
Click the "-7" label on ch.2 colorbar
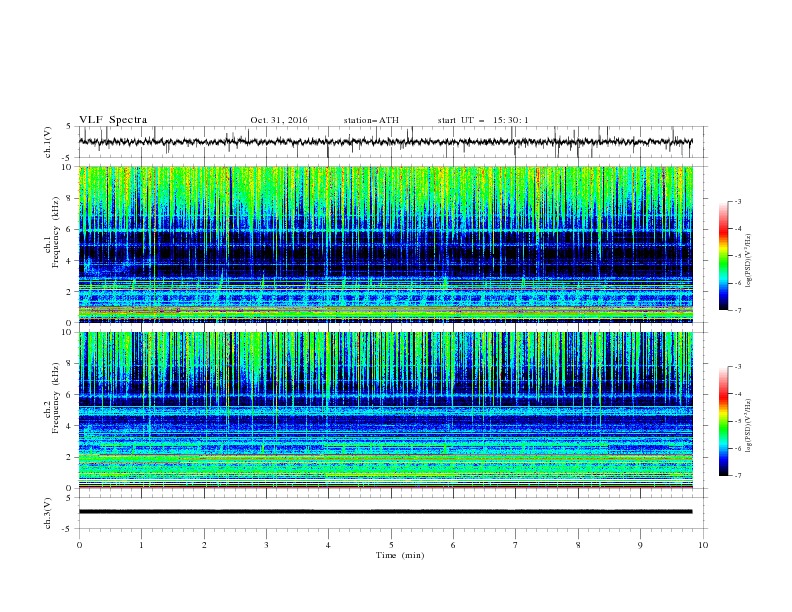pyautogui.click(x=738, y=476)
